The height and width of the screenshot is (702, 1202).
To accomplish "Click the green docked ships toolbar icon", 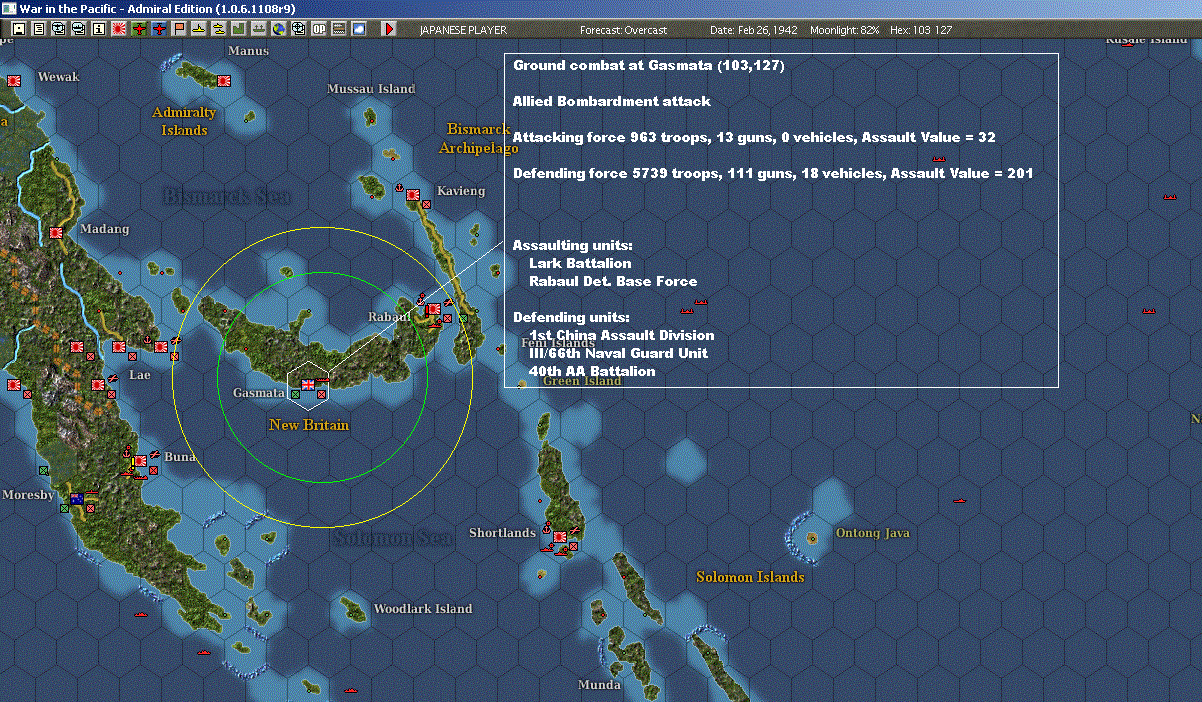I will point(258,29).
